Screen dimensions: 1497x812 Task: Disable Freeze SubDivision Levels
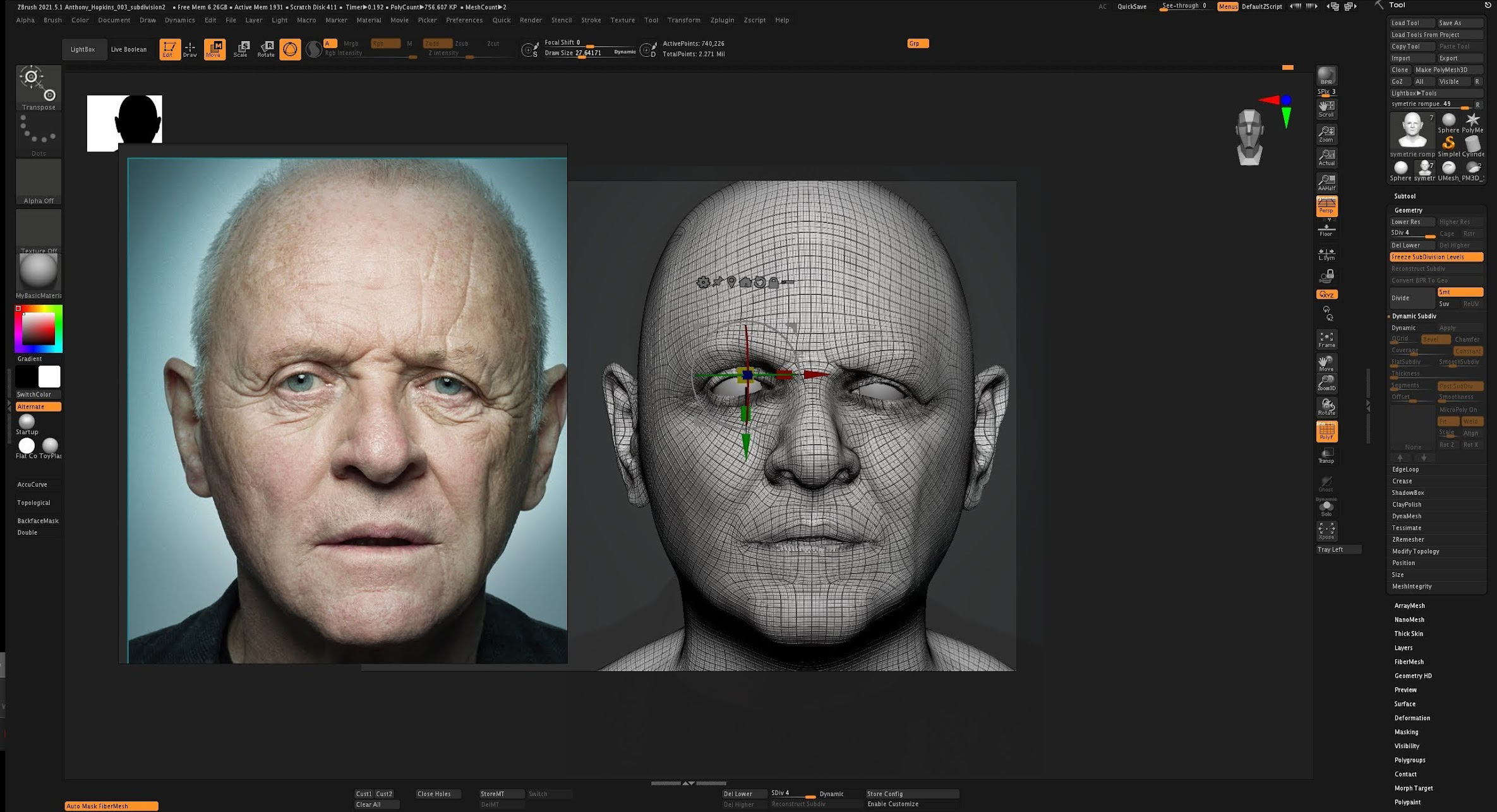[1436, 257]
